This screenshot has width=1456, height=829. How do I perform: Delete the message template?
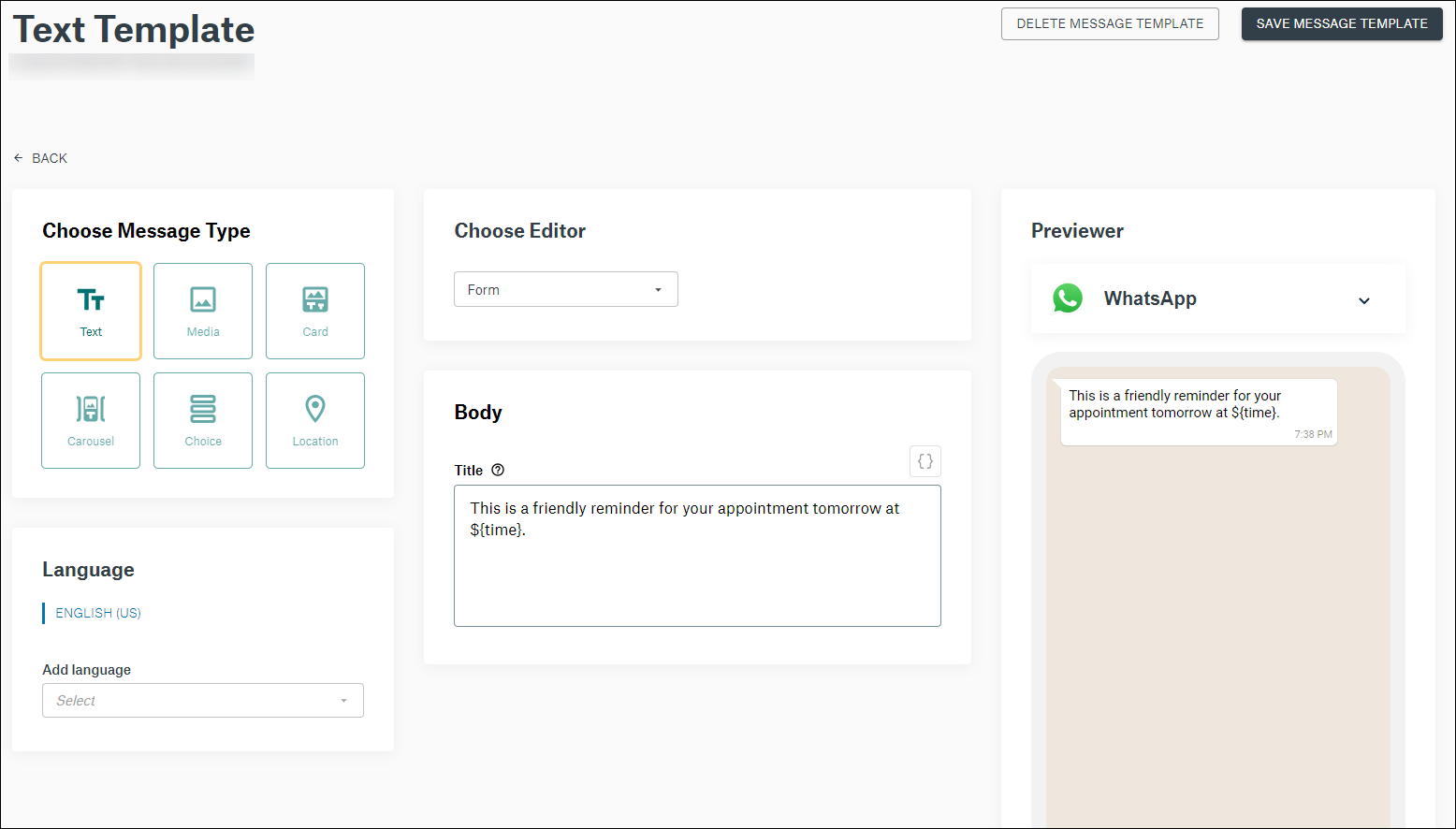pyautogui.click(x=1110, y=23)
